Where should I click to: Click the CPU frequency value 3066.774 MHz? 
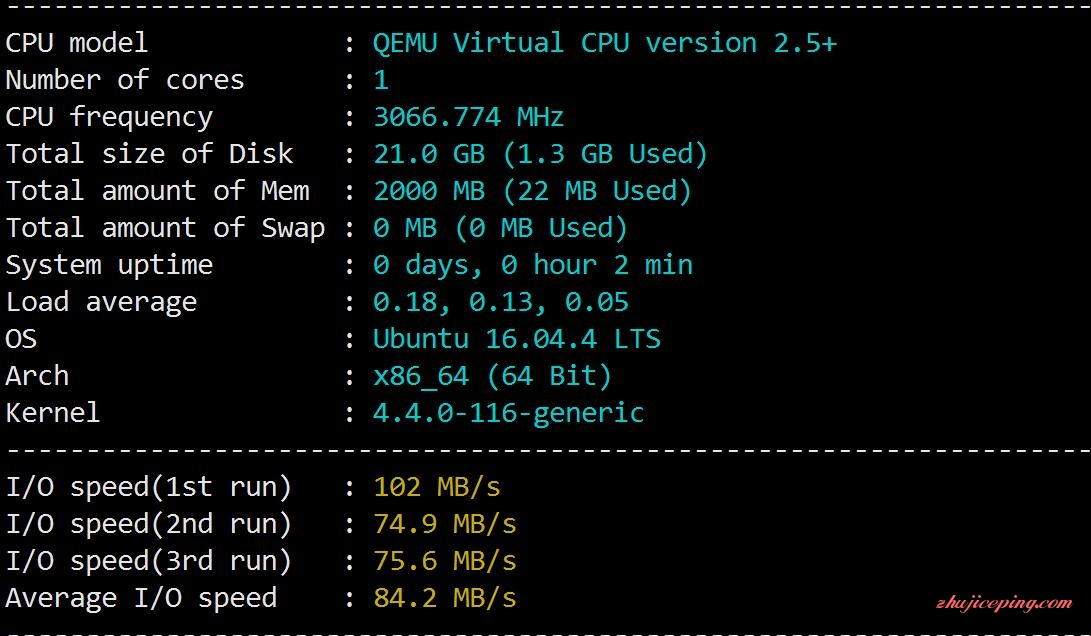(468, 117)
